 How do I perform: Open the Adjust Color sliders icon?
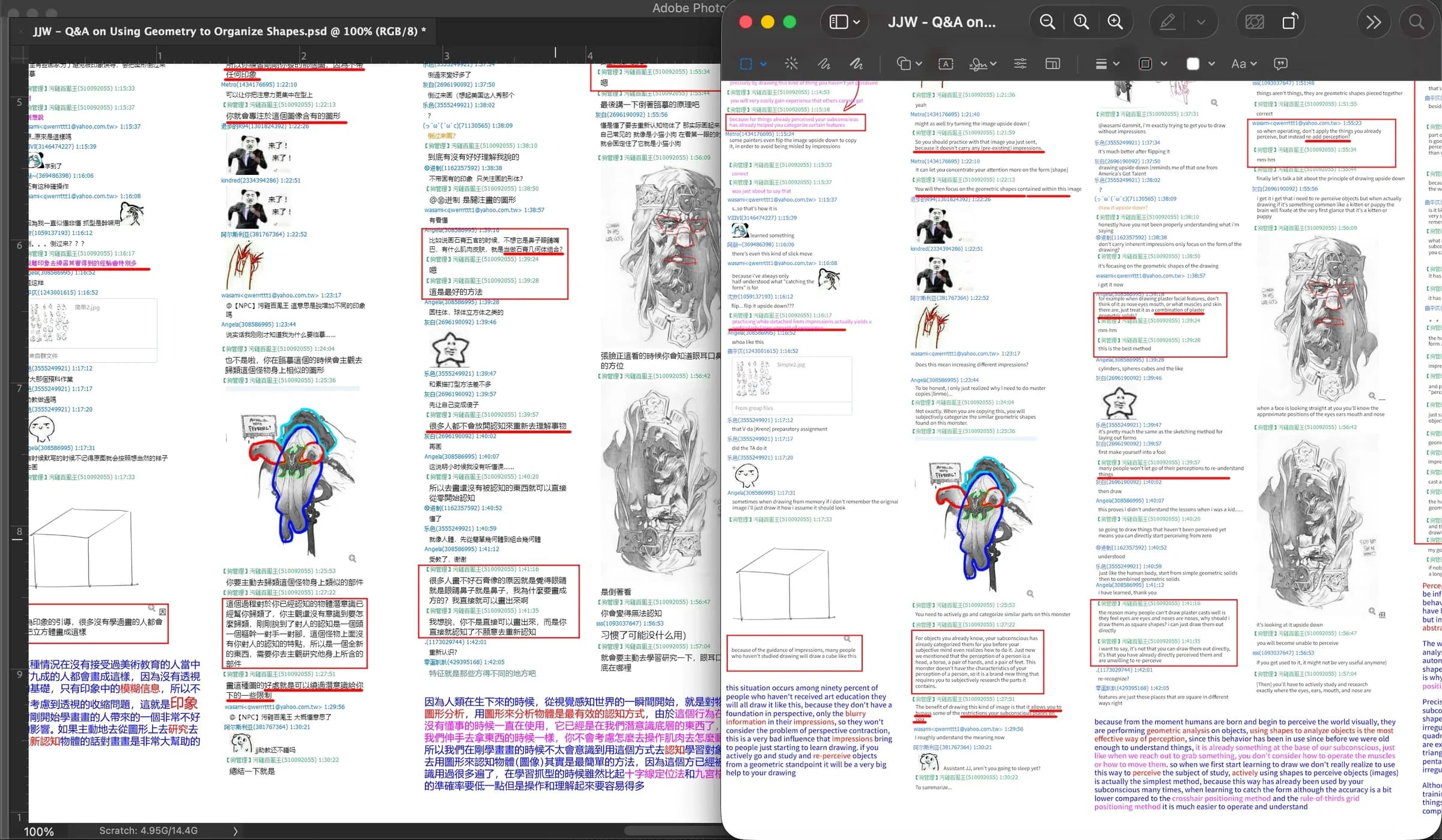pos(1020,64)
